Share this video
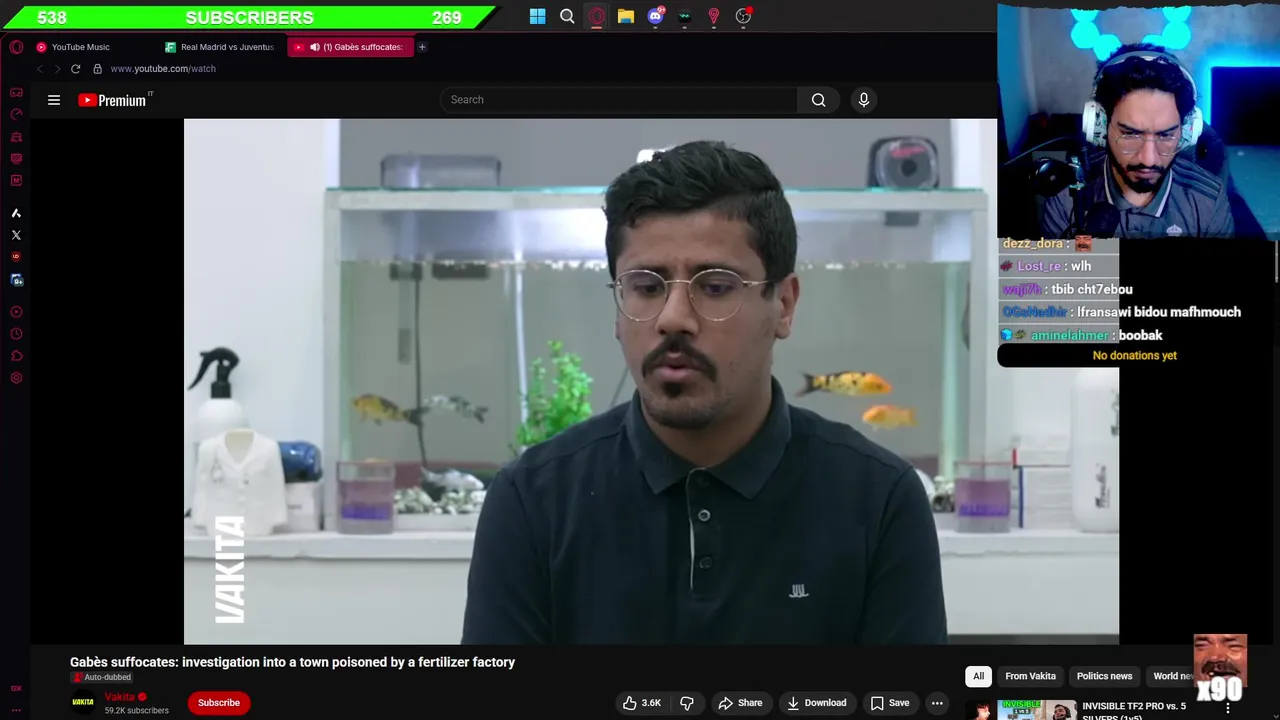Viewport: 1280px width, 720px height. point(740,703)
